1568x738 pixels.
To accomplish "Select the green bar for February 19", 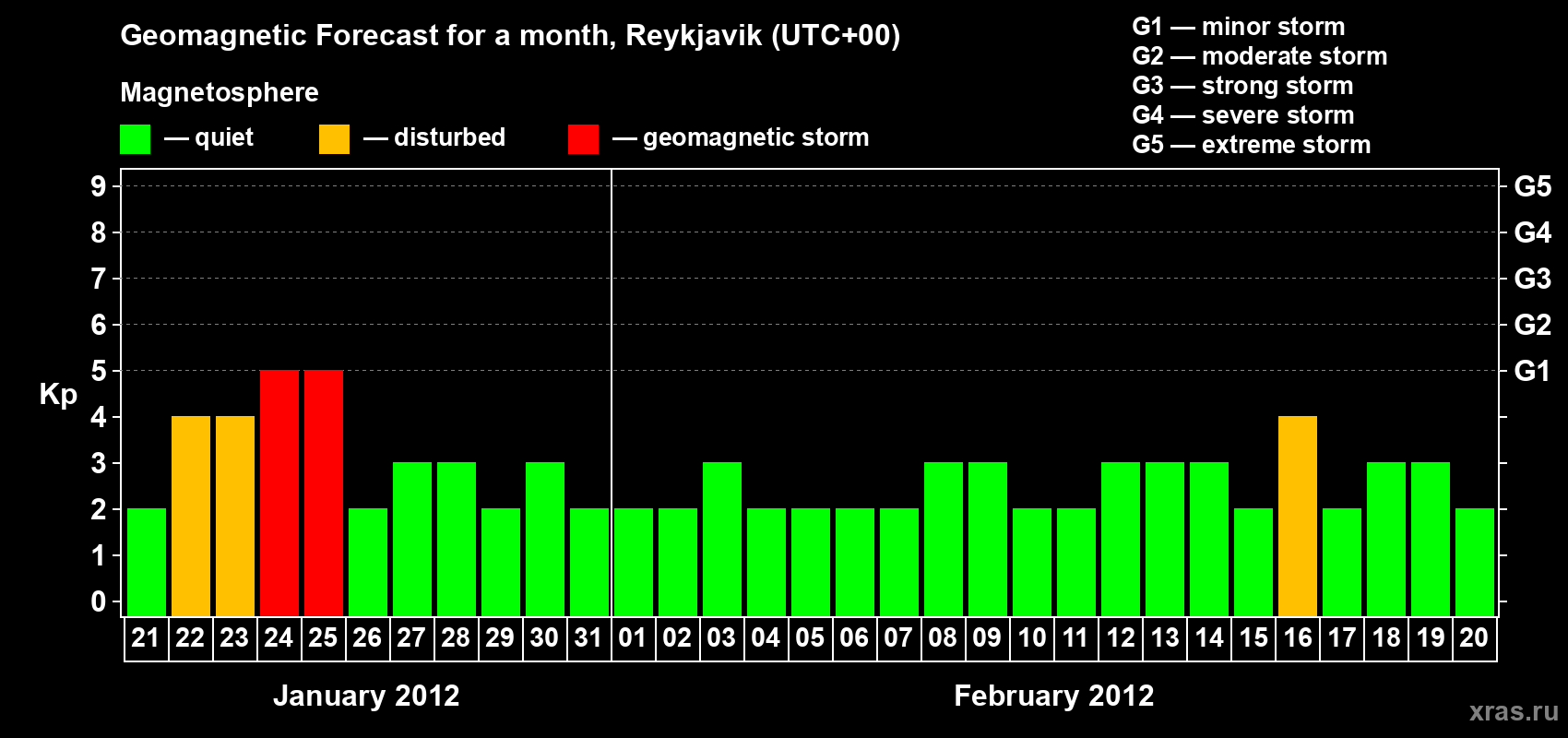I will click(1431, 539).
